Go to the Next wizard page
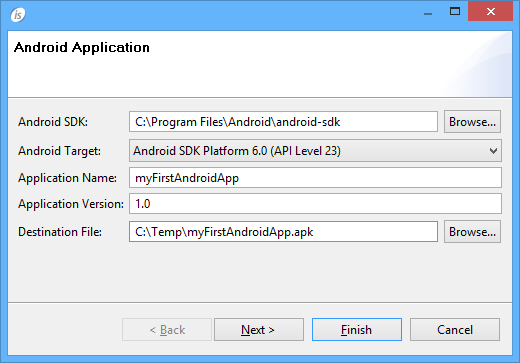 click(259, 330)
